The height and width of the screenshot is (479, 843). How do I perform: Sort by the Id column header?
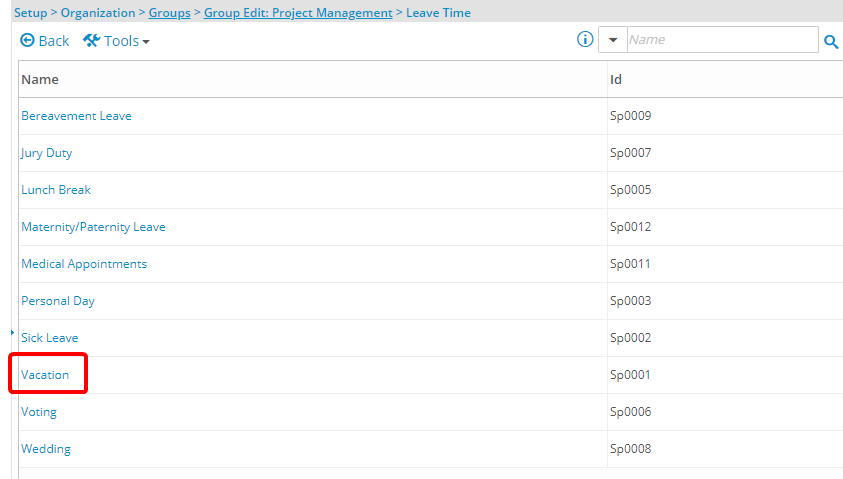616,80
